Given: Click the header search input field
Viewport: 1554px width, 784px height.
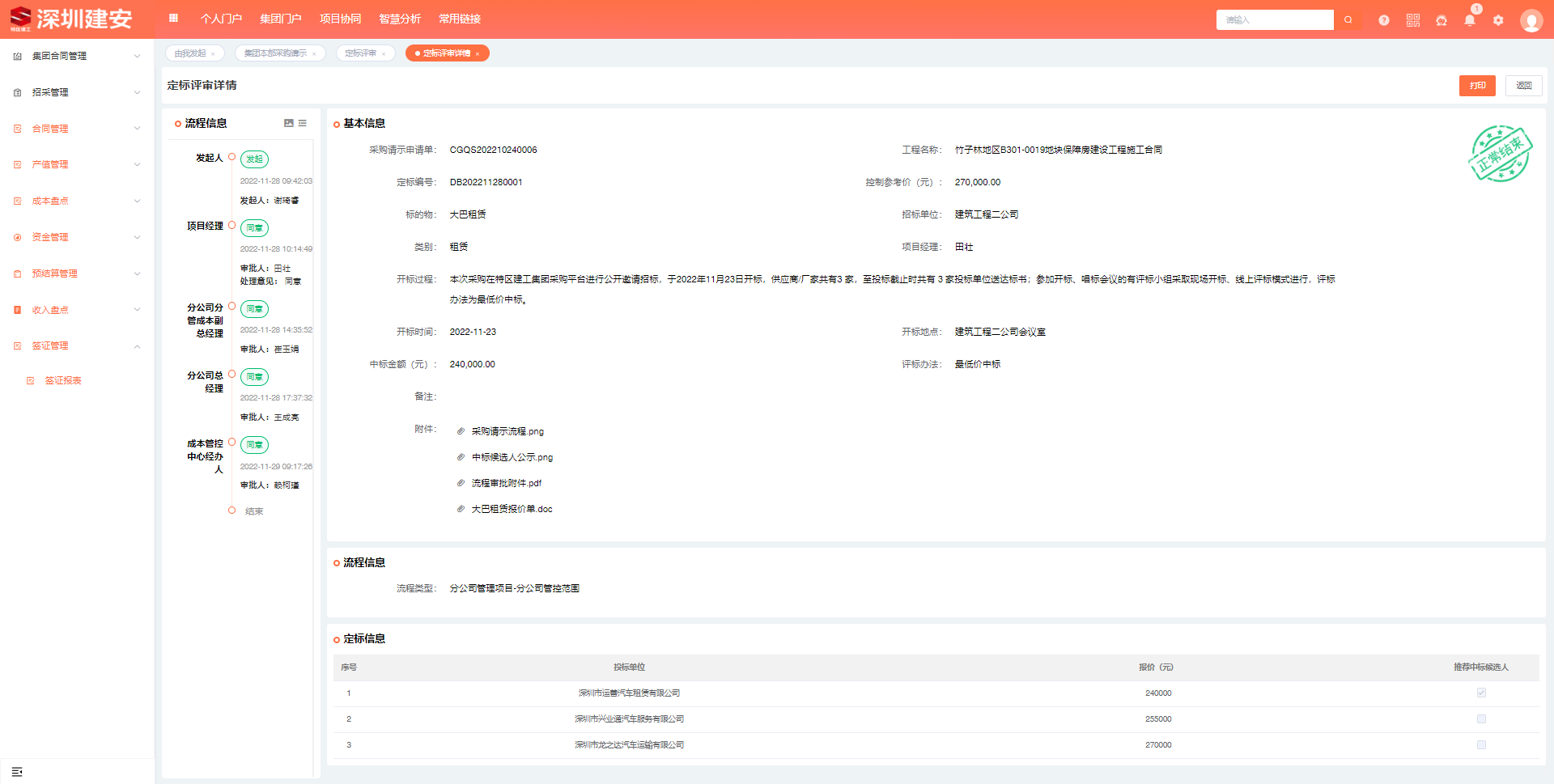Looking at the screenshot, I should point(1274,20).
